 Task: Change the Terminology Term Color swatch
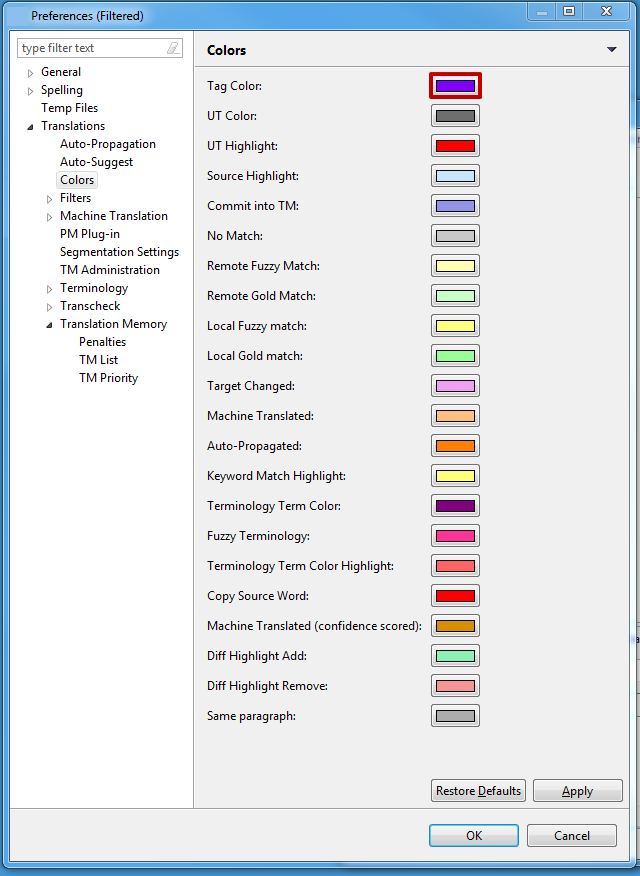click(x=455, y=506)
